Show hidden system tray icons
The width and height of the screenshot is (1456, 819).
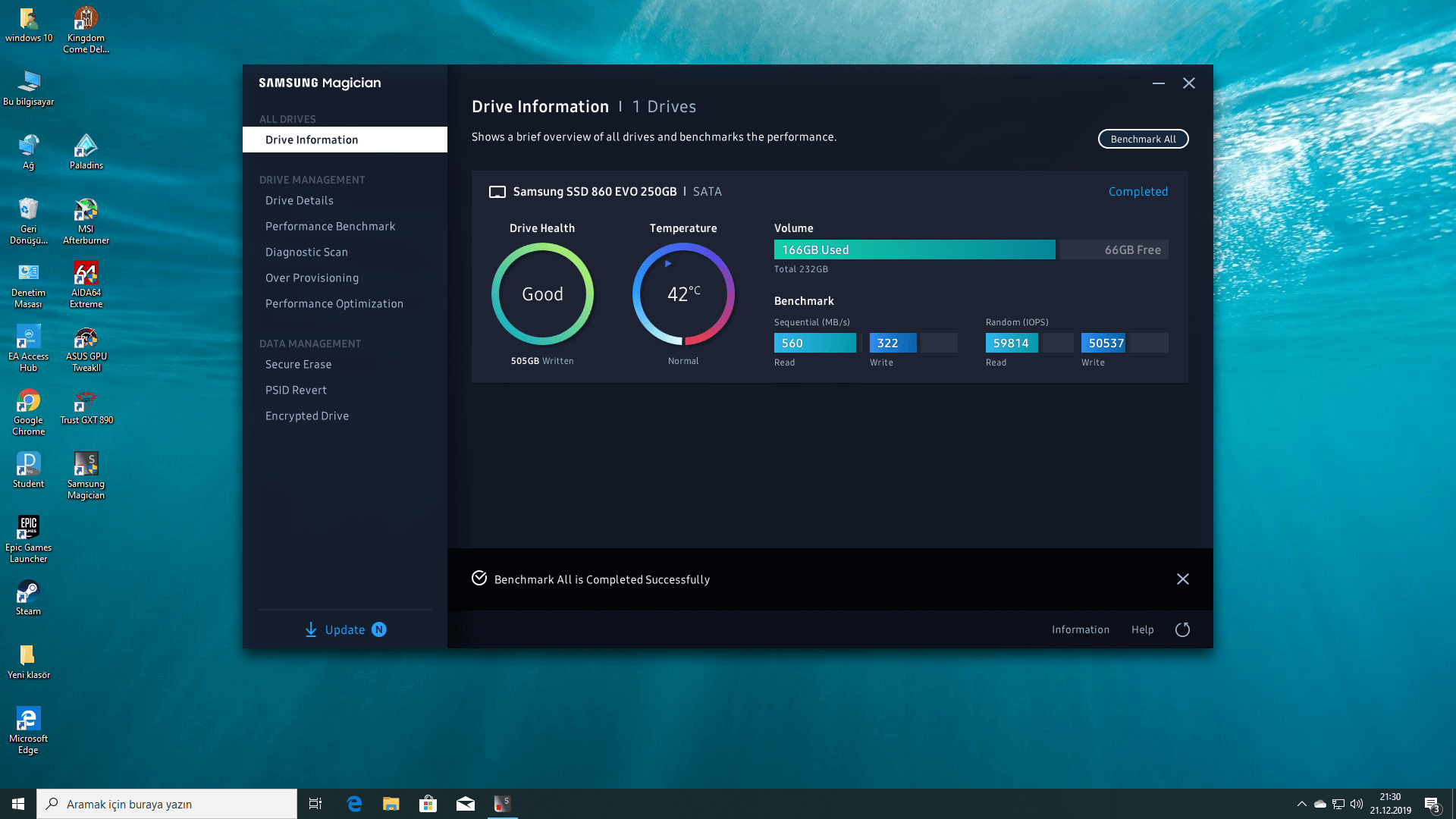1302,804
